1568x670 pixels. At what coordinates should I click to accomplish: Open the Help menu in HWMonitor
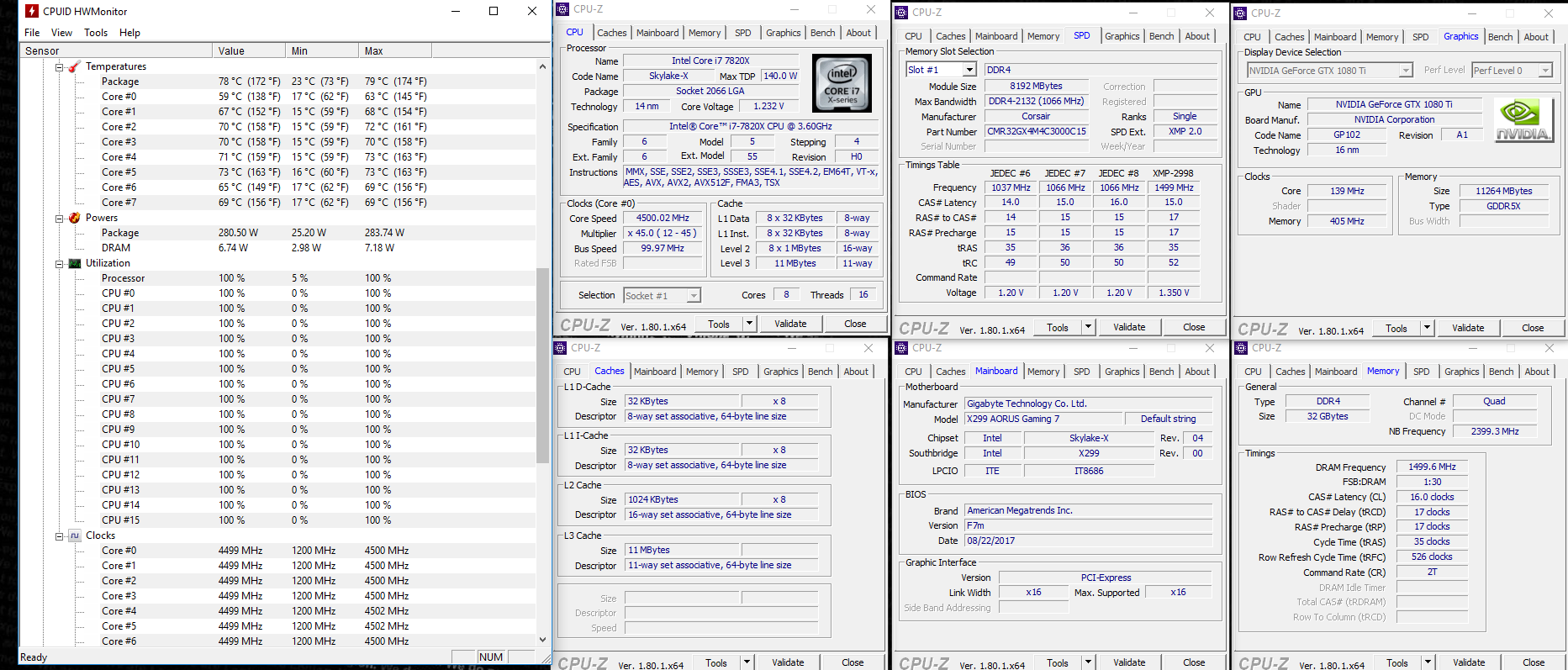pos(129,33)
